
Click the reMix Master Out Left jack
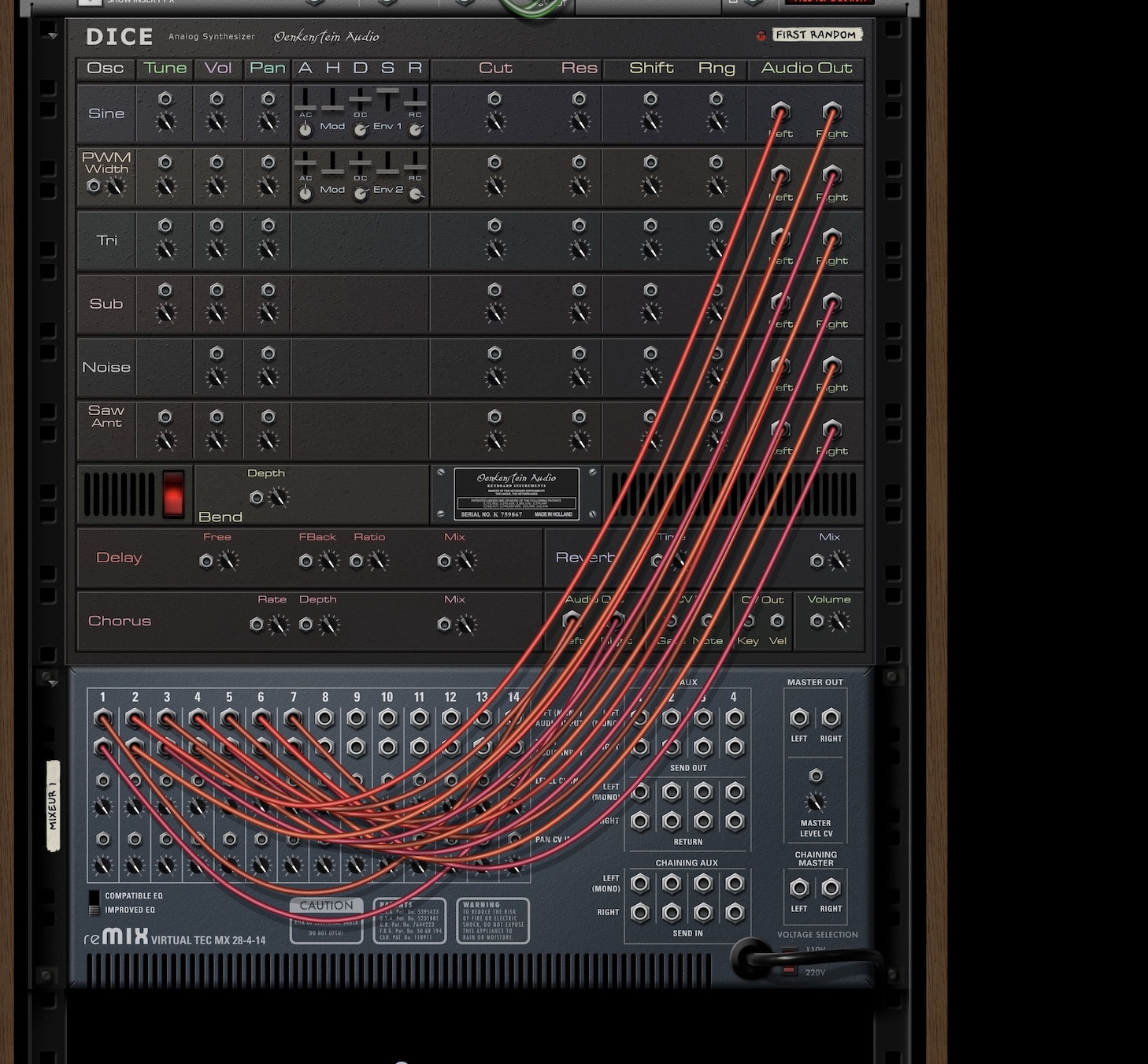tap(799, 717)
